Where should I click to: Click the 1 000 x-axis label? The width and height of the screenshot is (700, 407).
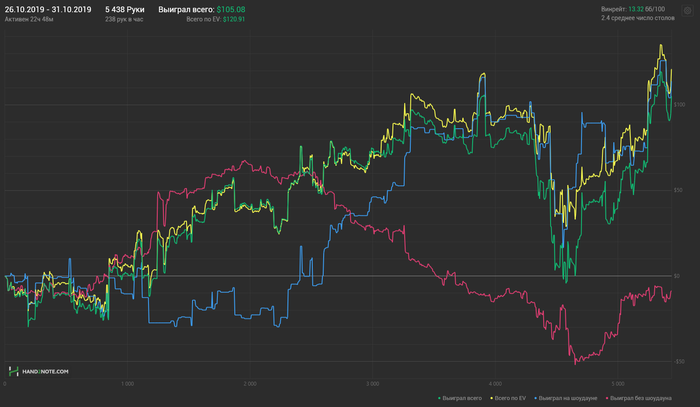[x=127, y=384]
